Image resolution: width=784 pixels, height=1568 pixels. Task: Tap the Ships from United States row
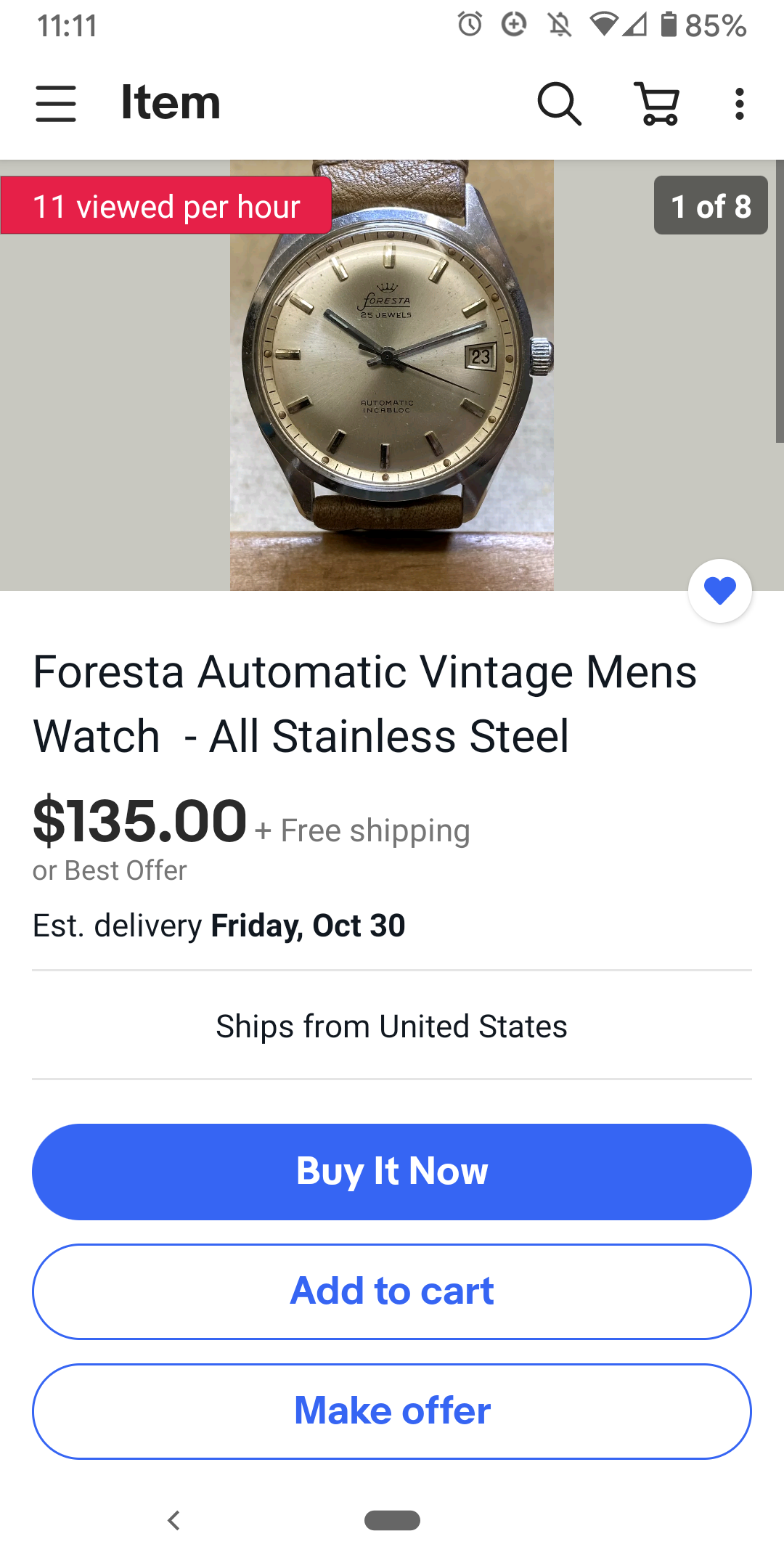pos(392,1026)
